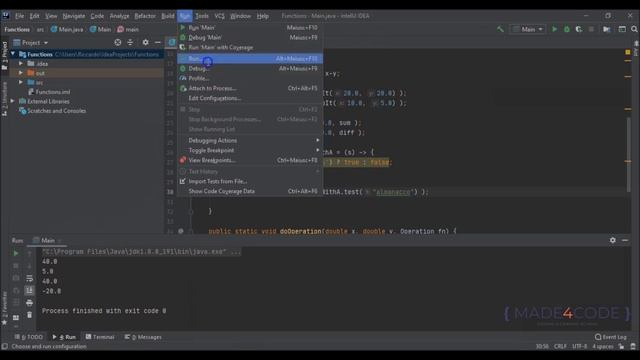The image size is (640, 360).
Task: Click Main.java breadcrumb in navigation bar
Action: (67, 29)
